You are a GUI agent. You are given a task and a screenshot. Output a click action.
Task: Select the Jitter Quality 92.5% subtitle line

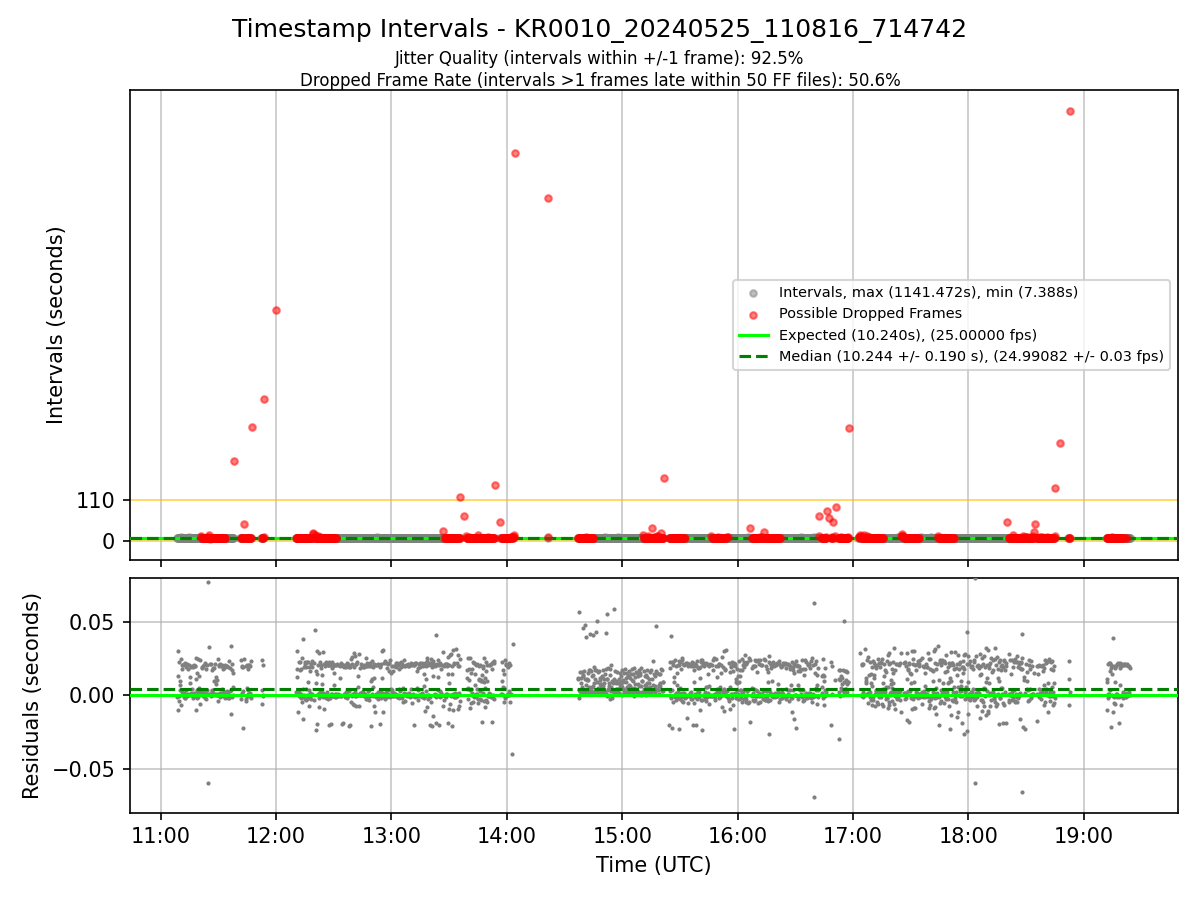(599, 58)
